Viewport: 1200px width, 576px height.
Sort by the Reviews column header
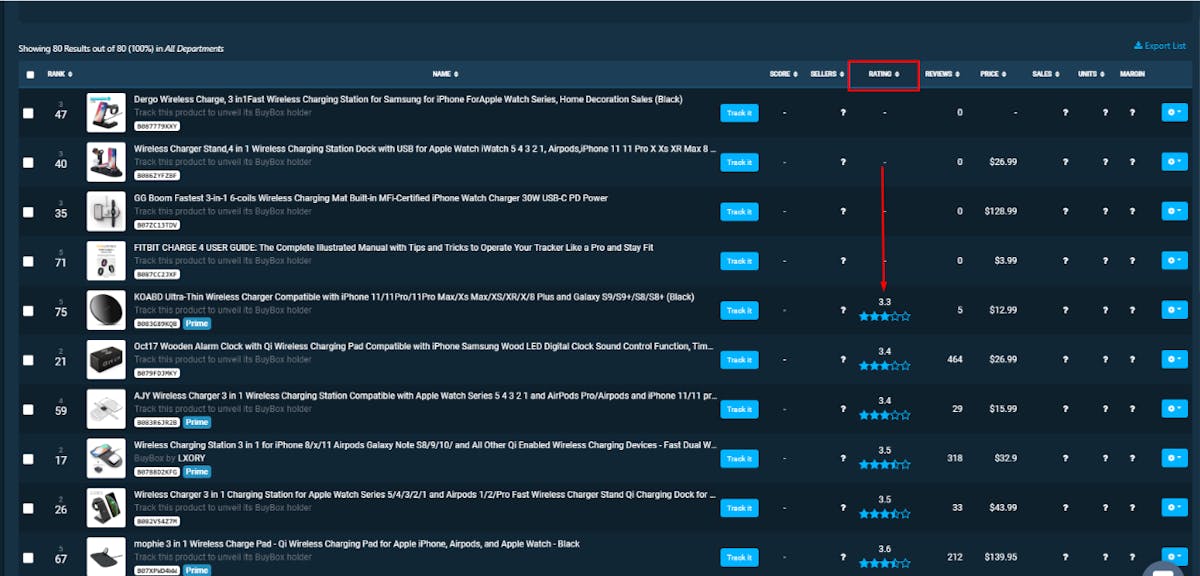(x=941, y=74)
